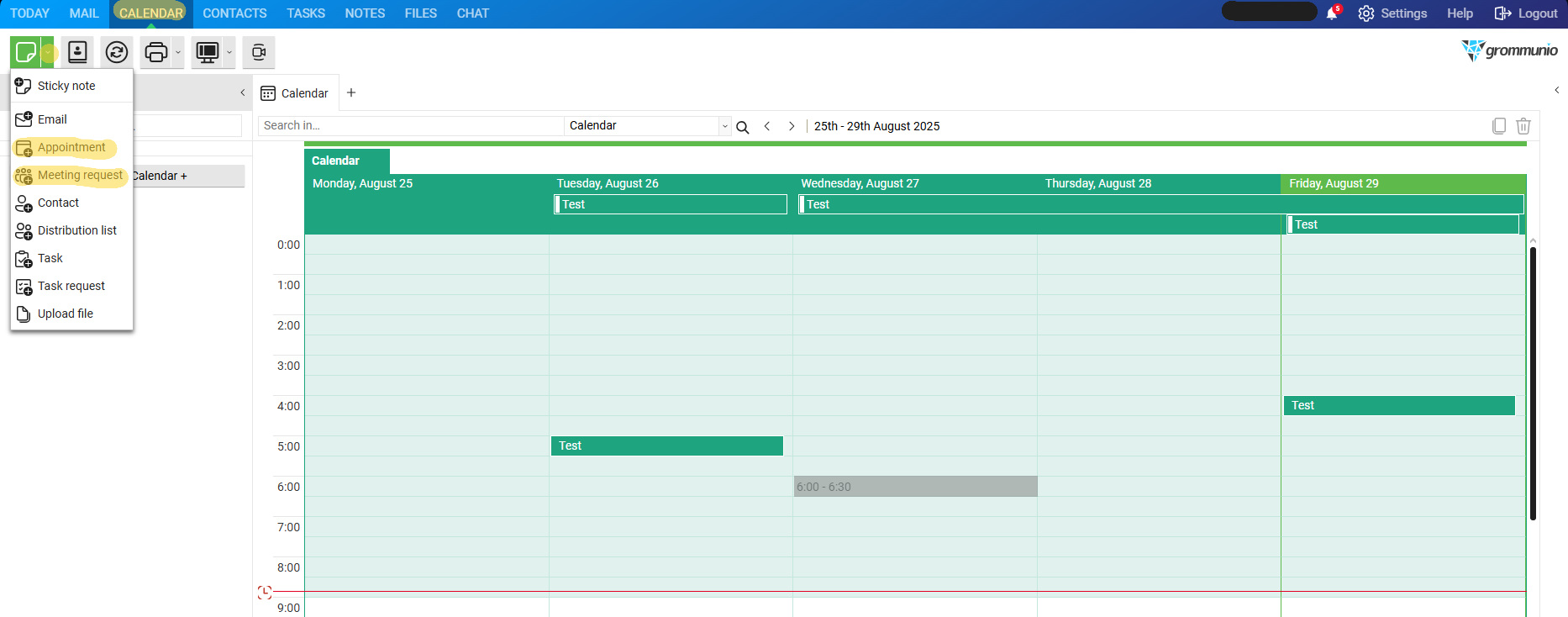The width and height of the screenshot is (1568, 617).
Task: Choose Task request menu entry
Action: 71,286
